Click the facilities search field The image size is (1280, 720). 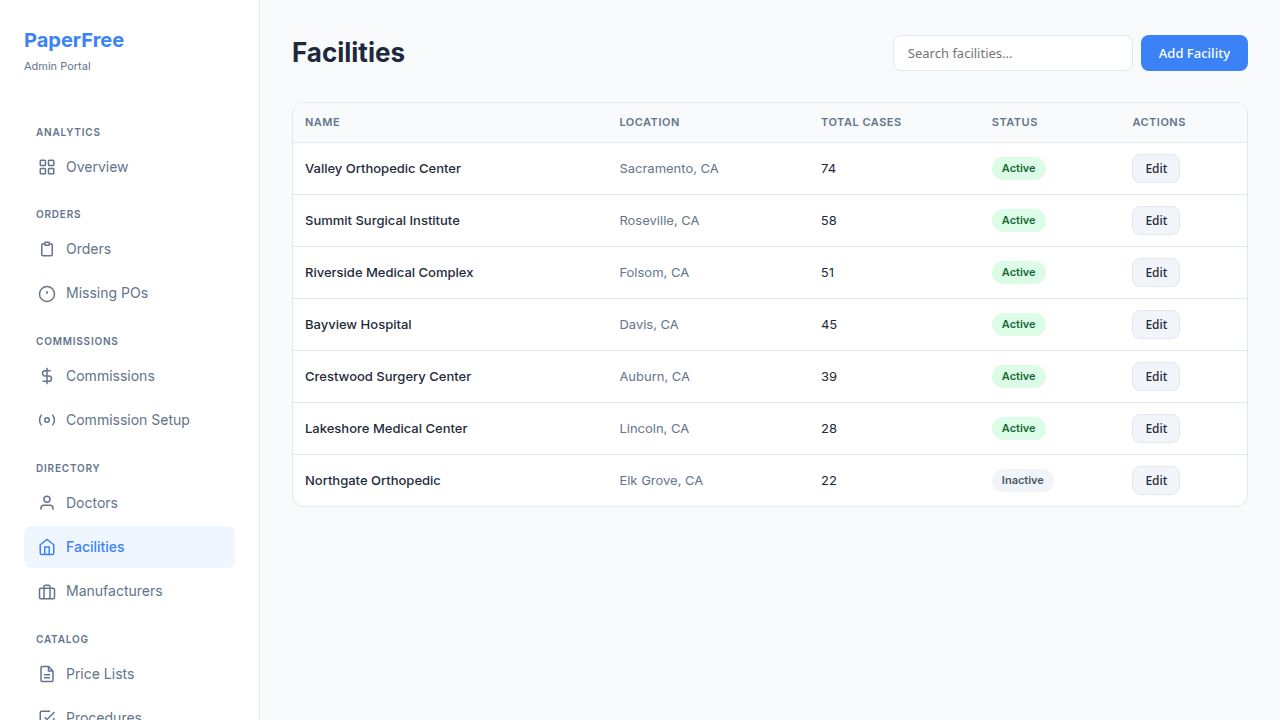[x=1012, y=53]
